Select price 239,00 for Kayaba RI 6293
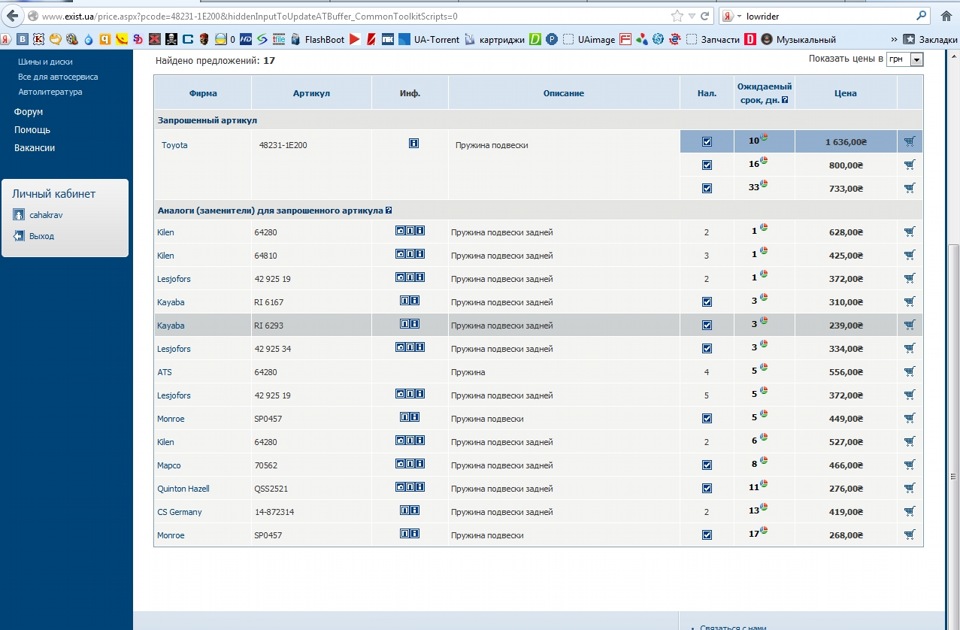 pos(846,326)
